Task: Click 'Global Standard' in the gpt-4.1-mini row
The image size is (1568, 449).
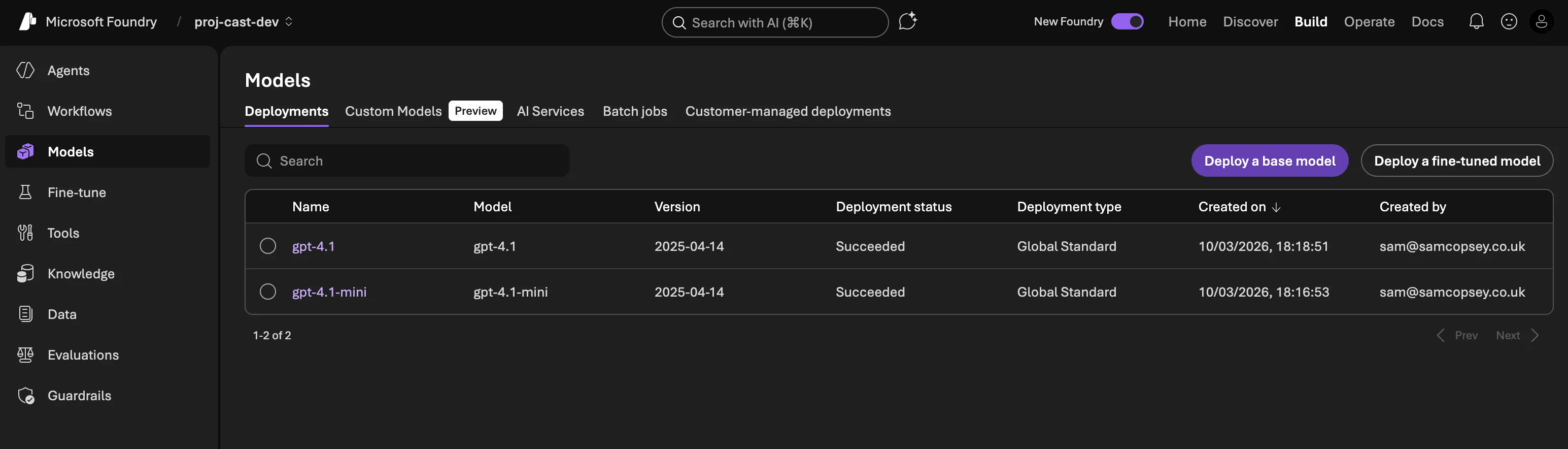Action: (x=1067, y=292)
